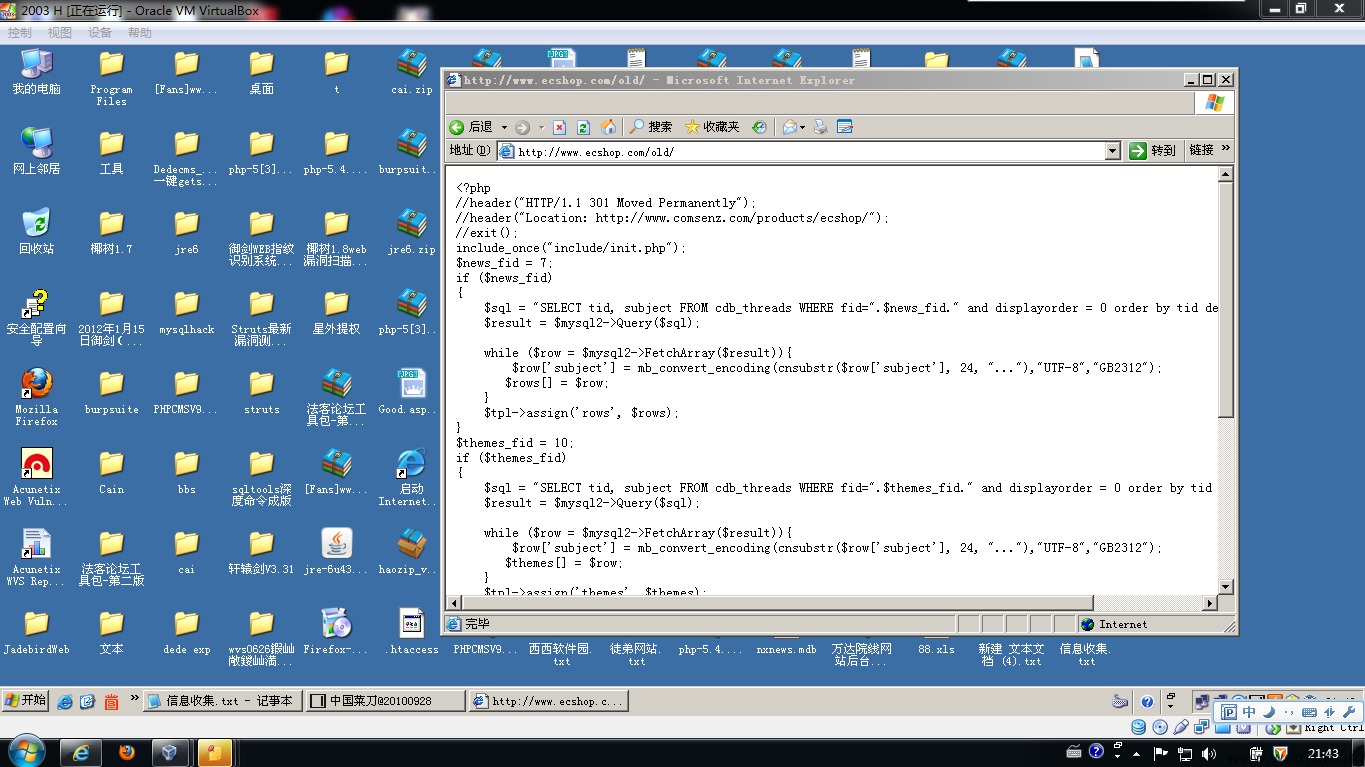1365x767 pixels.
Task: Open ecshop IE taskbar button
Action: pos(549,701)
